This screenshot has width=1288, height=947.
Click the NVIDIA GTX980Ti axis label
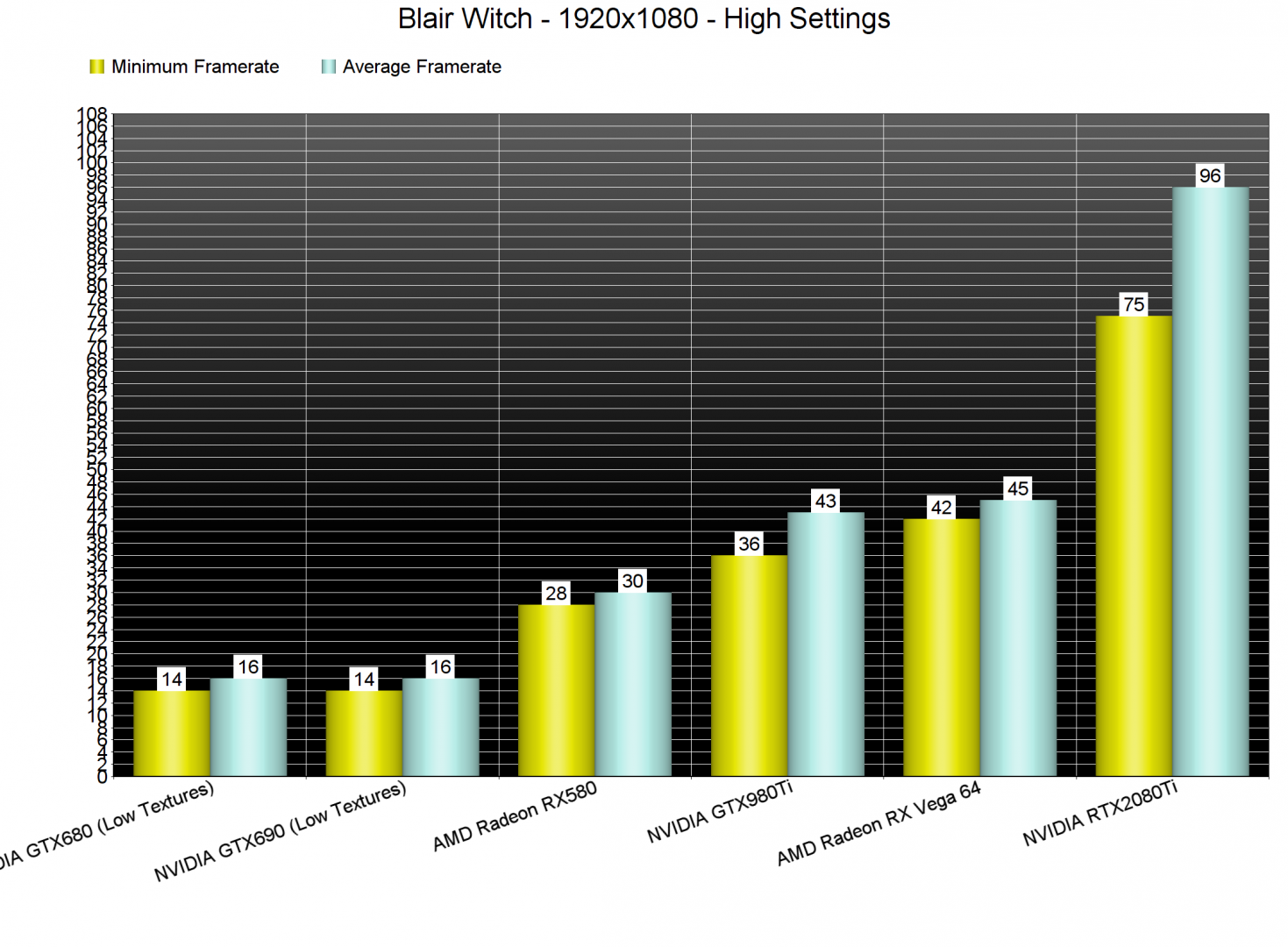[720, 813]
